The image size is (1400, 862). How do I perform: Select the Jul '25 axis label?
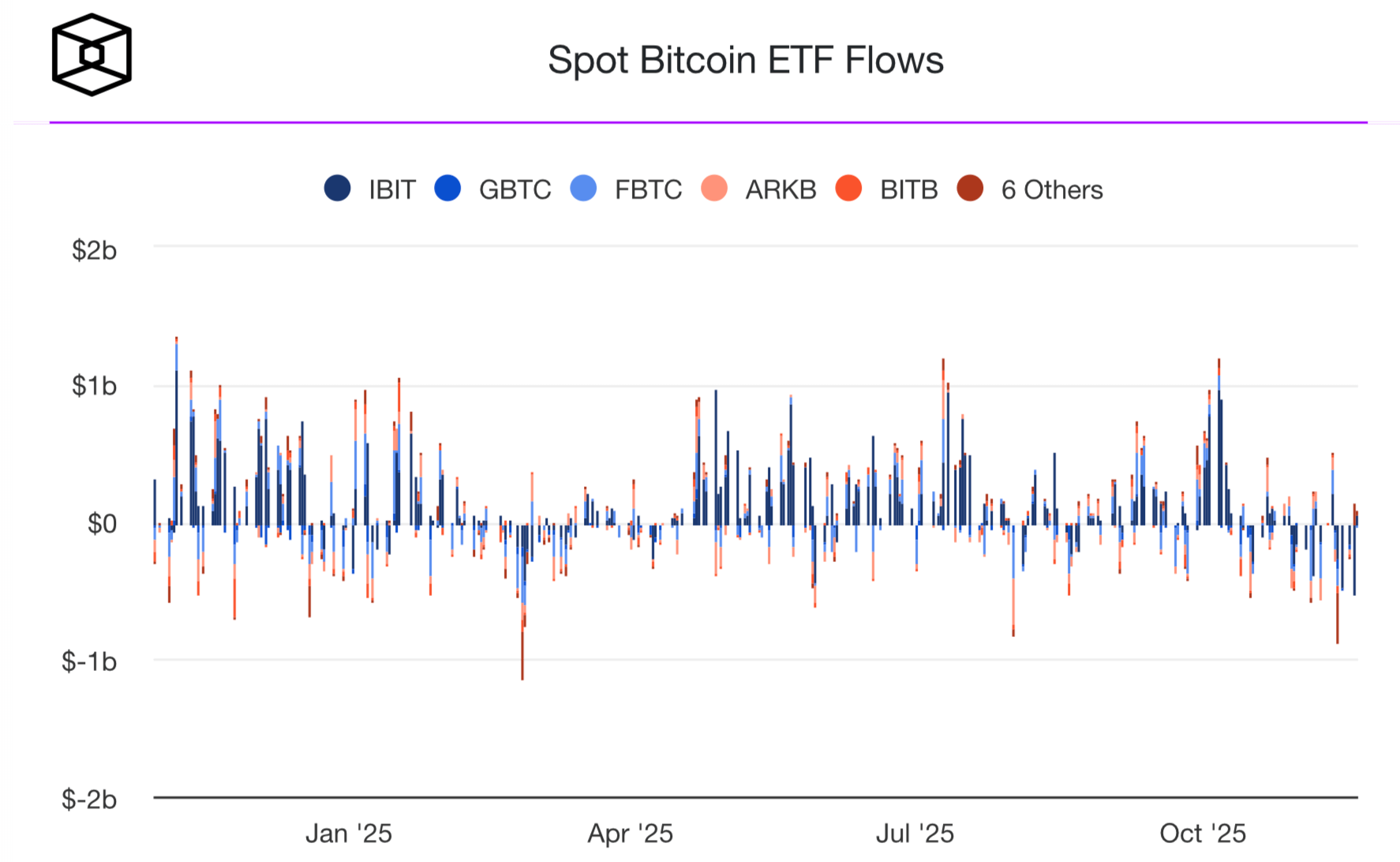point(915,834)
